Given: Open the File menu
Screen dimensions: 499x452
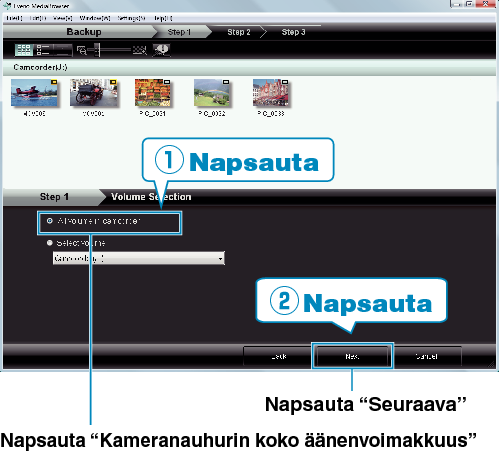Looking at the screenshot, I should pyautogui.click(x=14, y=18).
